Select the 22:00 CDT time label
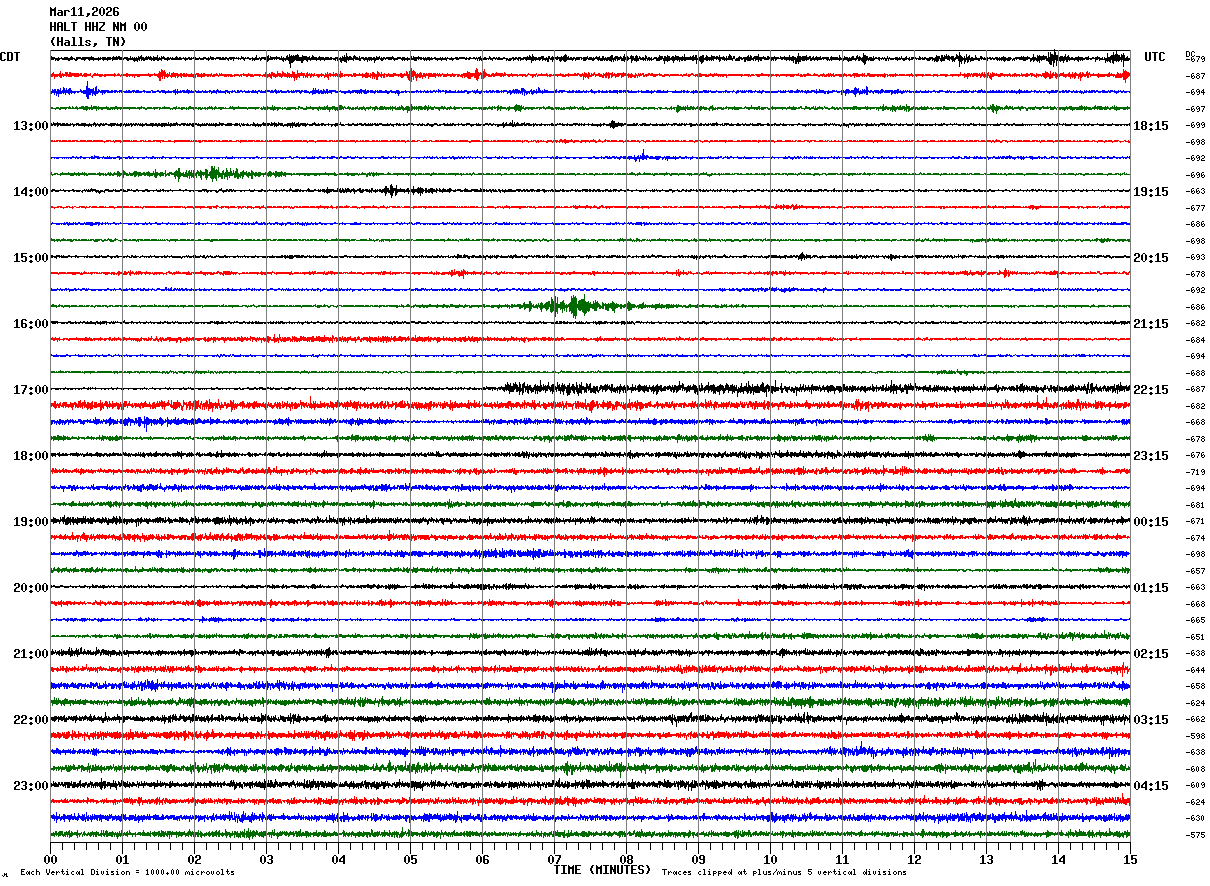Viewport: 1210px width, 886px height. click(31, 719)
